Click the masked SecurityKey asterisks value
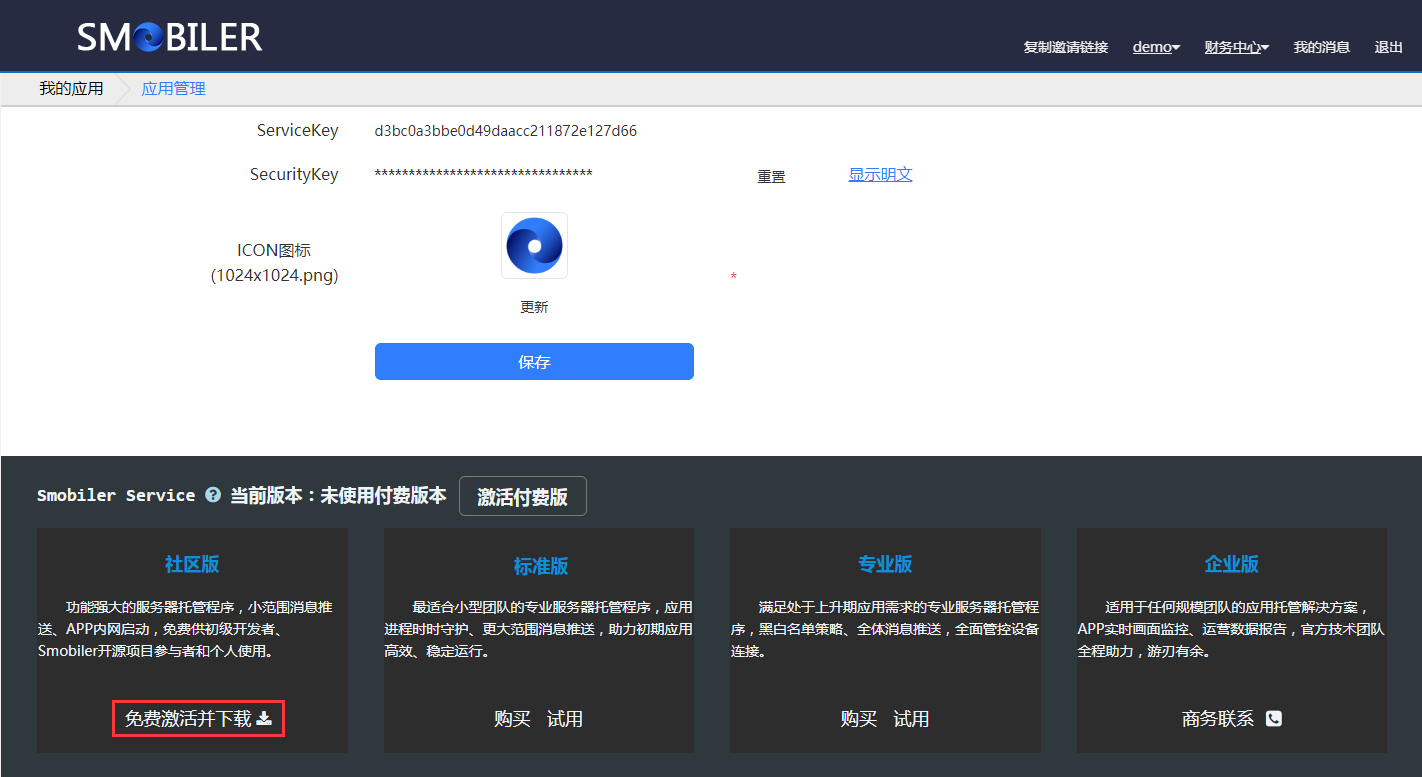Image resolution: width=1422 pixels, height=777 pixels. tap(483, 174)
